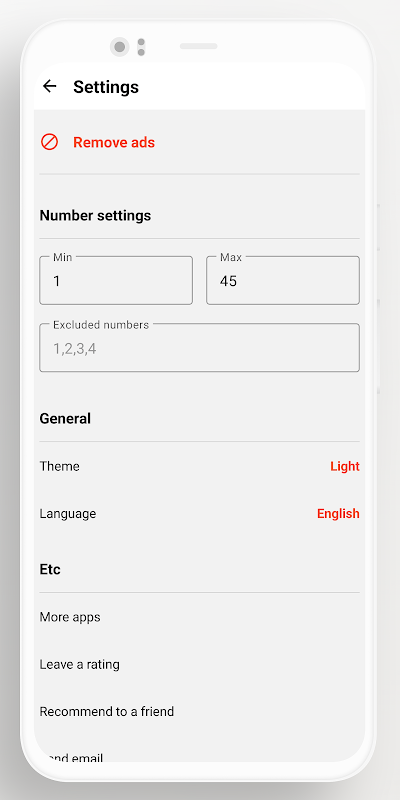Tap the back arrow icon
400x800 pixels.
click(49, 86)
